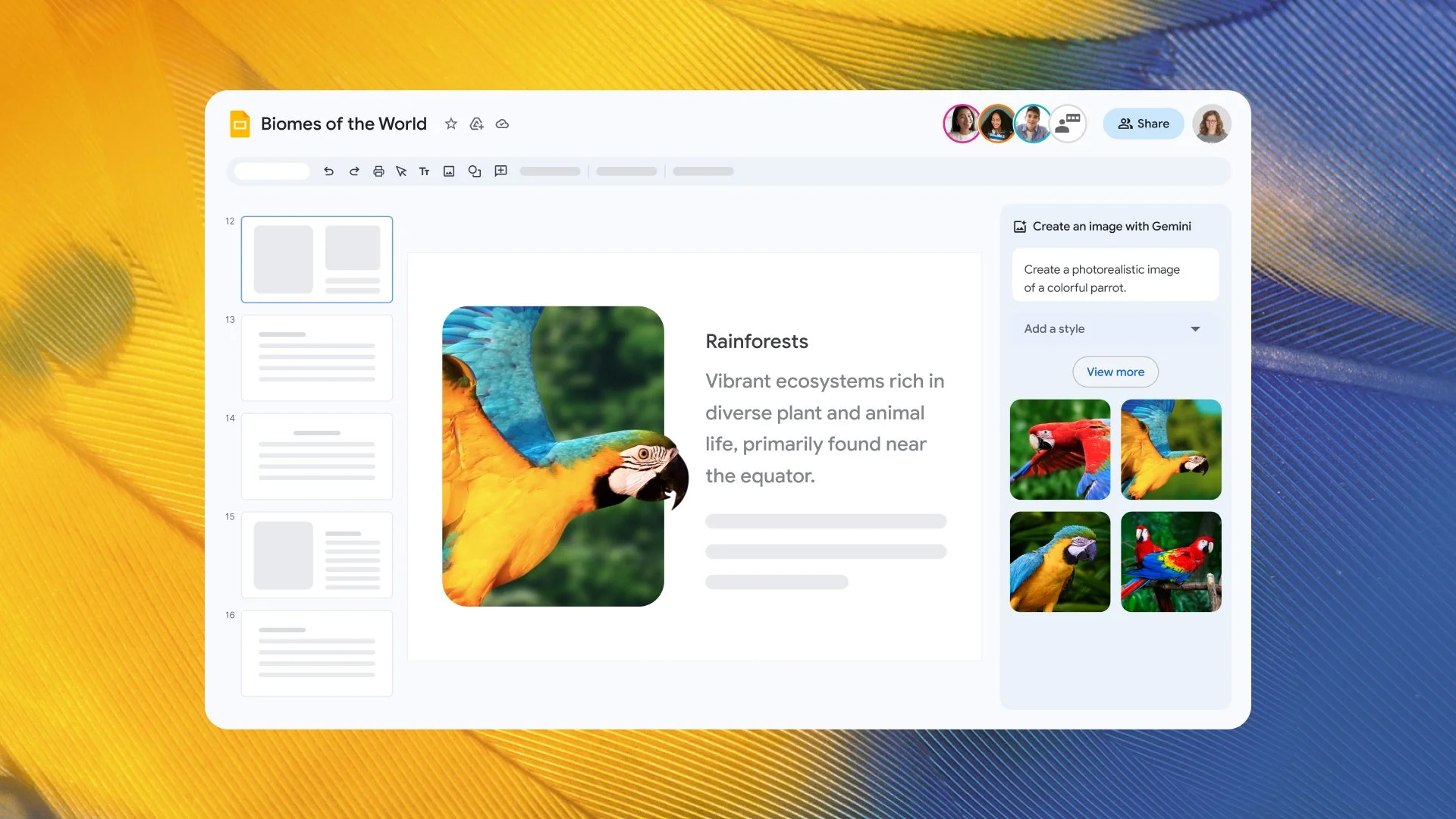Open the shapes tool
Screen dimensions: 1456x819
tap(475, 171)
